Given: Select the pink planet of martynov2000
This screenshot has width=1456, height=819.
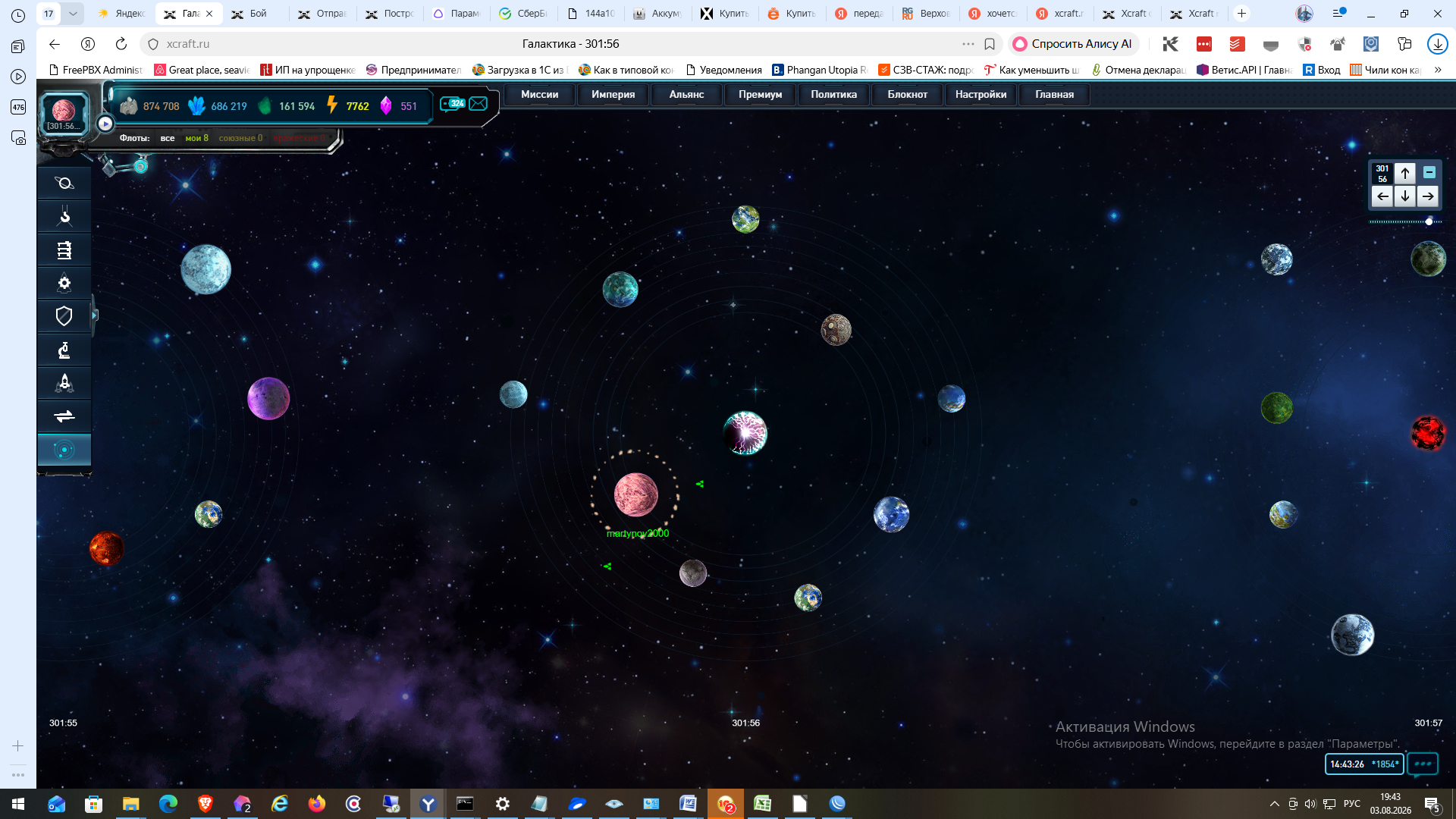Looking at the screenshot, I should [x=635, y=494].
